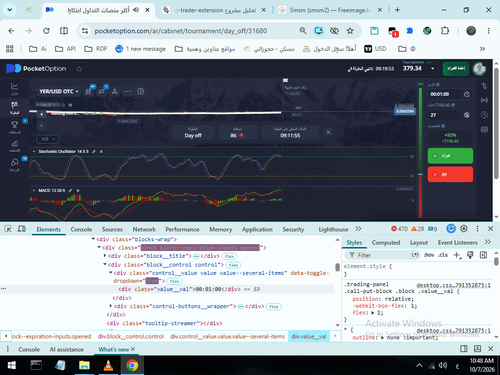Open VLC from the Windows taskbar
This screenshot has height=375, width=500.
108,365
